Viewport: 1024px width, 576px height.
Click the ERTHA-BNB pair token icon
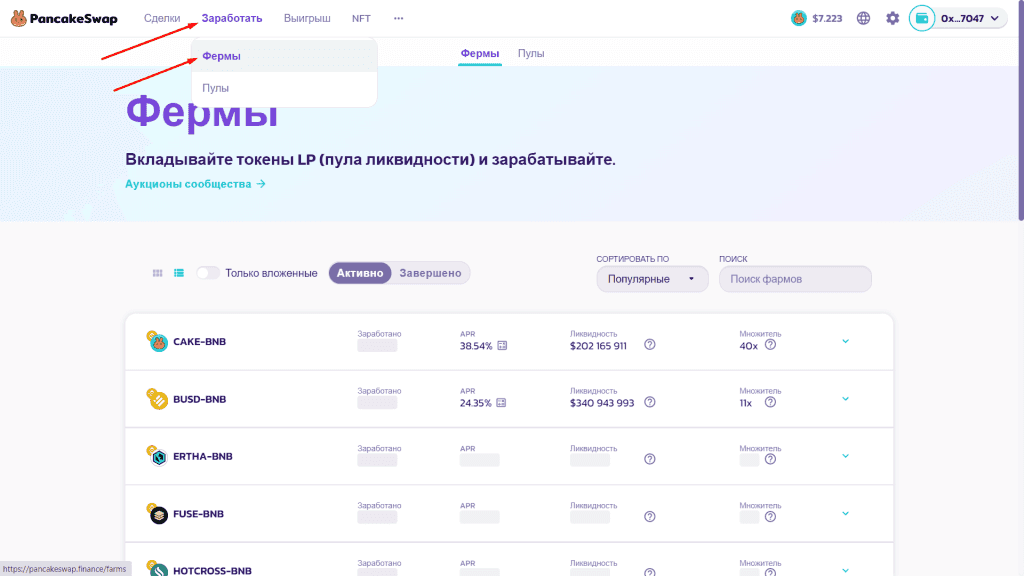pos(157,456)
